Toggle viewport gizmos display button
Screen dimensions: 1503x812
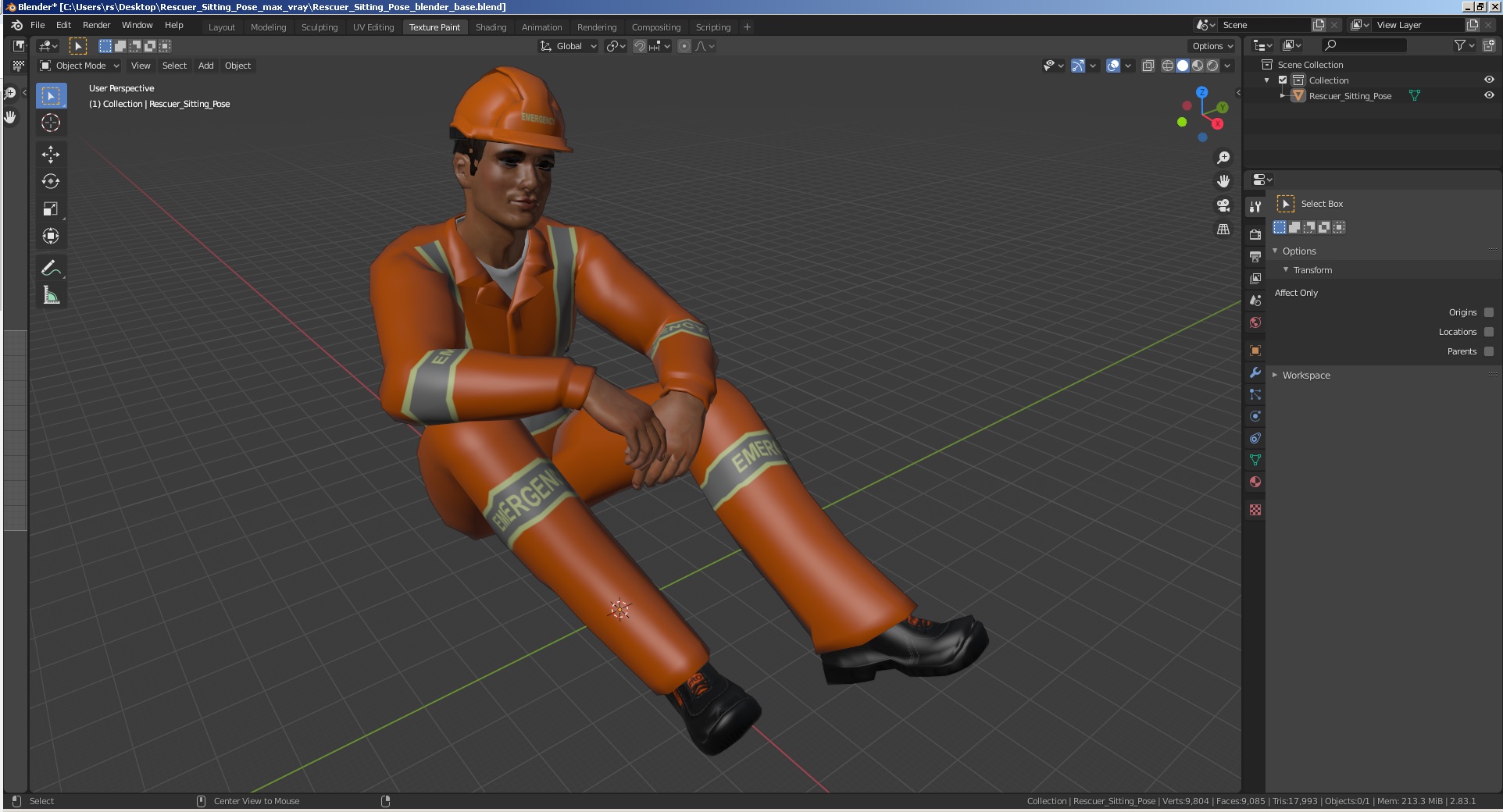[1078, 66]
